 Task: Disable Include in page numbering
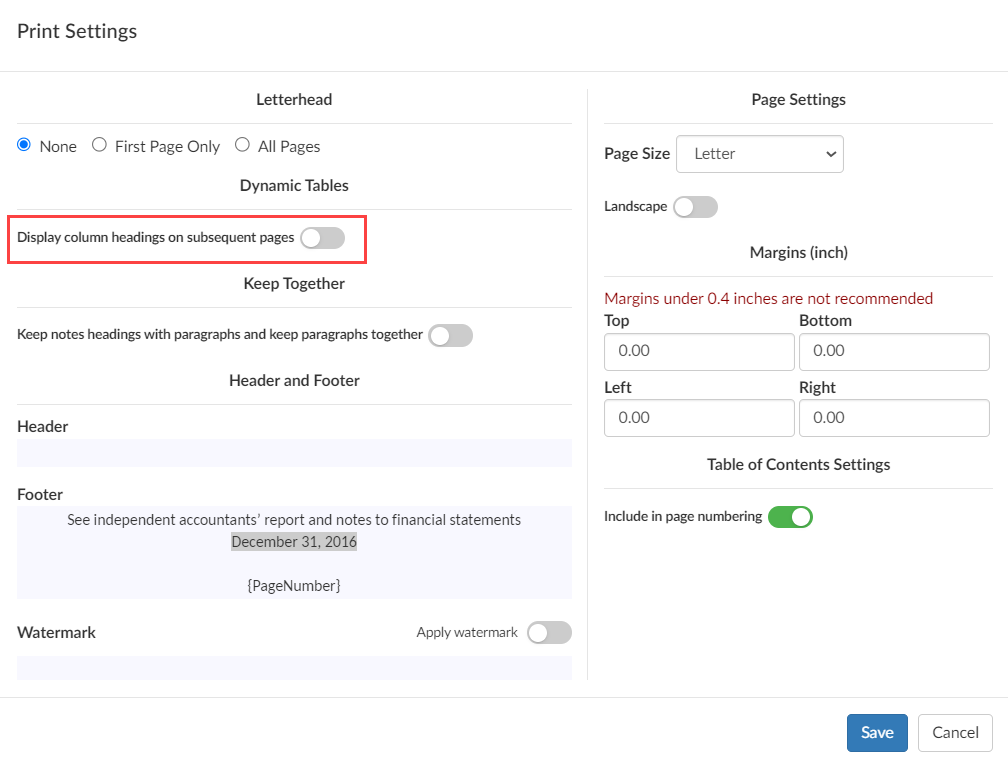click(x=790, y=517)
